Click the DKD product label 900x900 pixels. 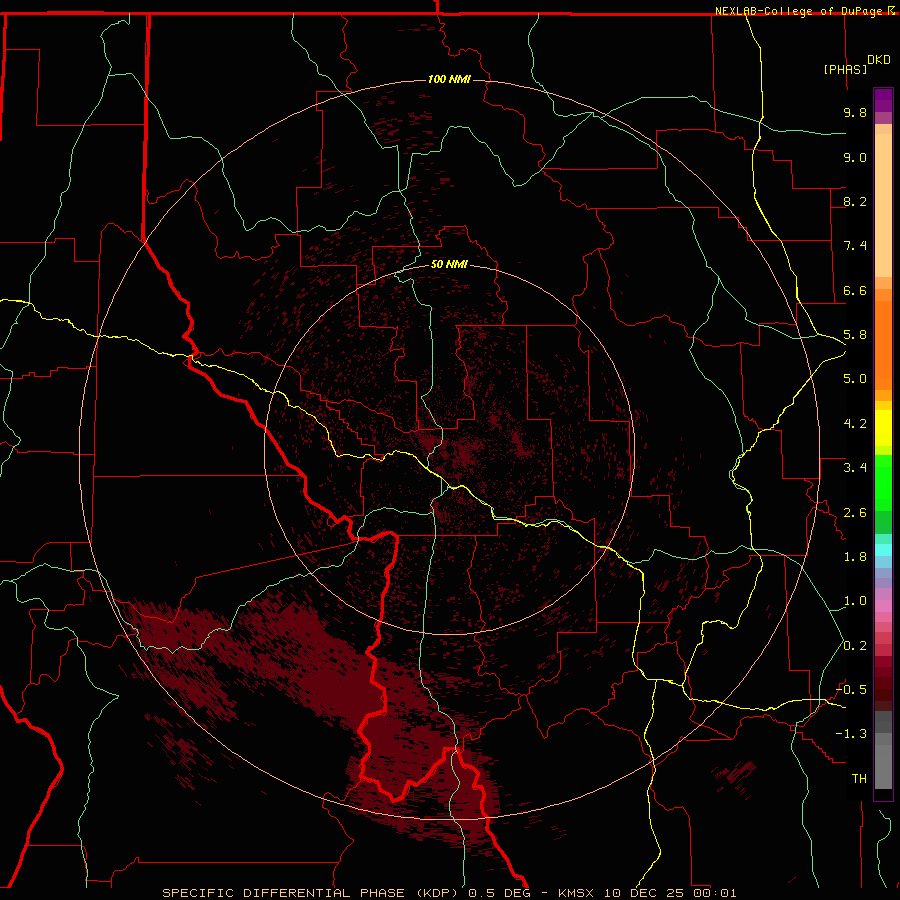pyautogui.click(x=879, y=60)
